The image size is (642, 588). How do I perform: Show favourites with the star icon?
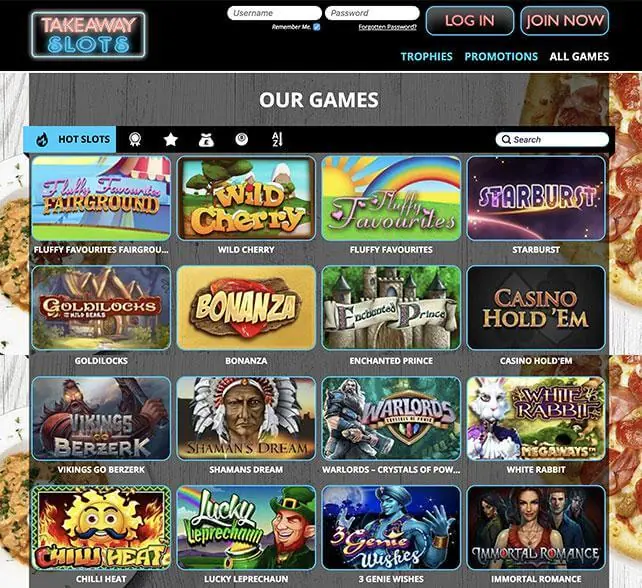pyautogui.click(x=170, y=140)
